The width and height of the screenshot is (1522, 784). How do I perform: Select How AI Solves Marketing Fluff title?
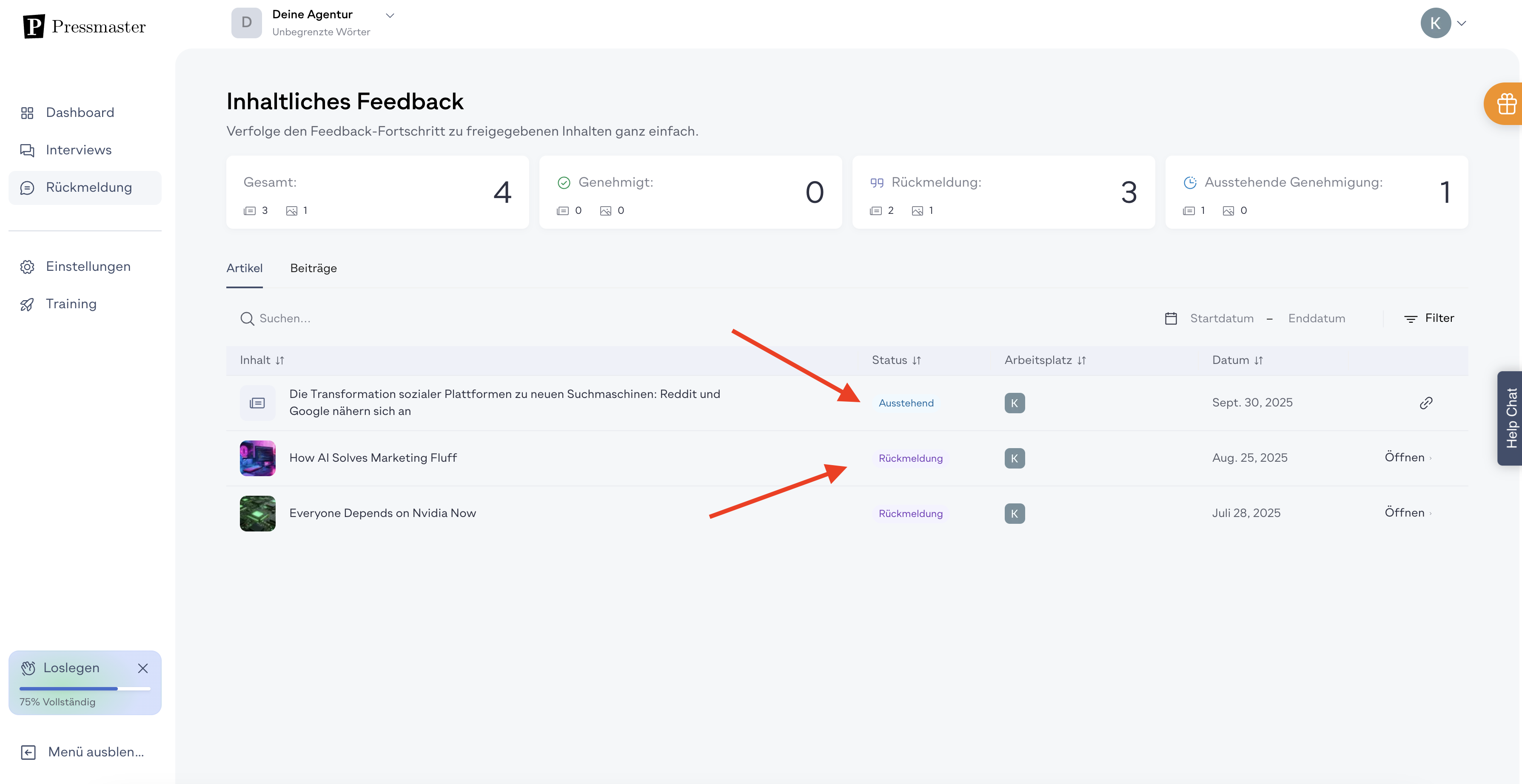[373, 458]
